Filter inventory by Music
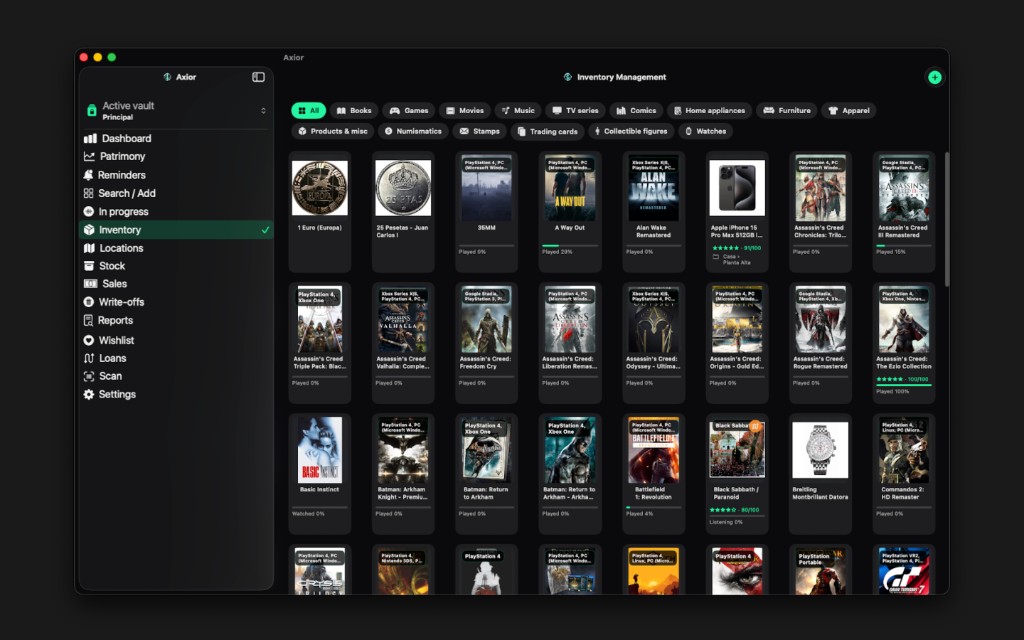Image resolution: width=1024 pixels, height=640 pixels. (x=518, y=110)
